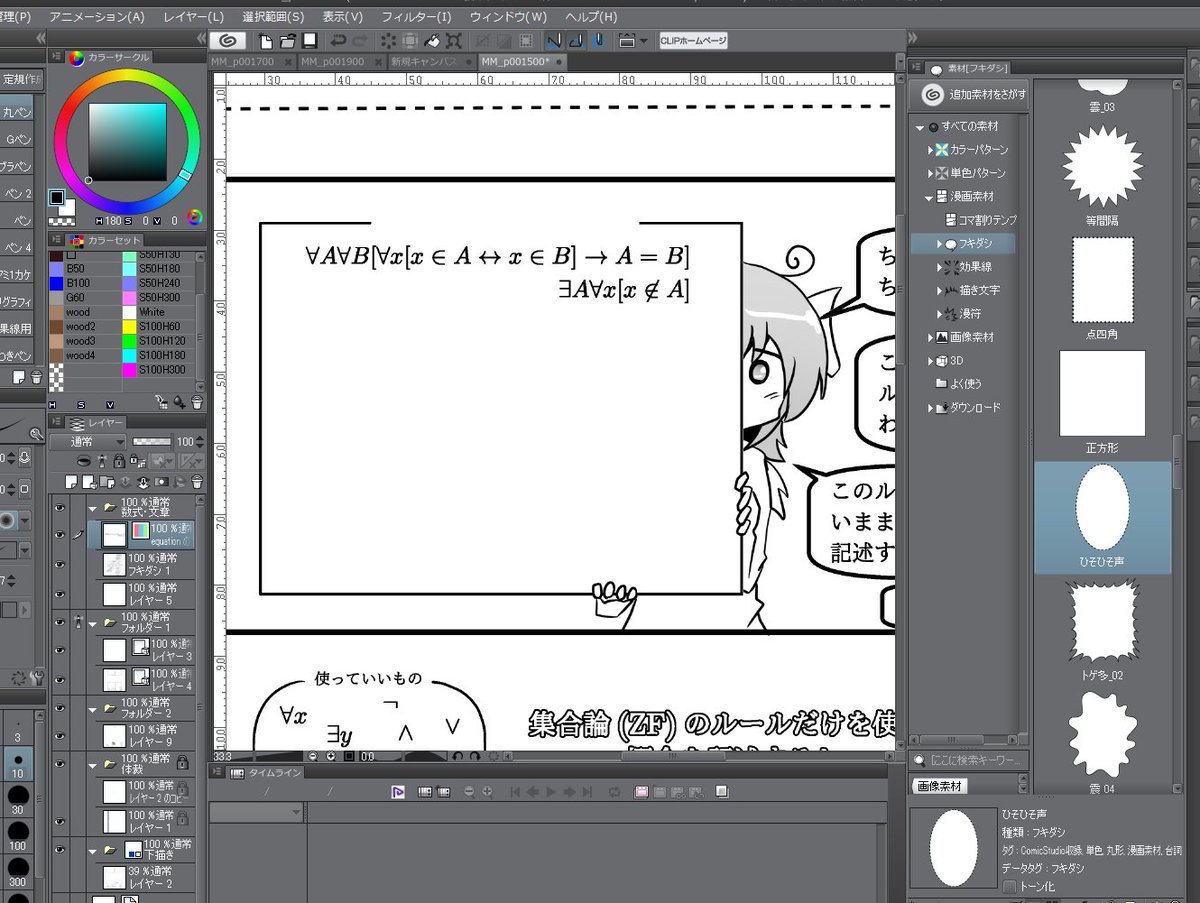Viewport: 1200px width, 903px height.
Task: Enable the トーン化 checkbox
Action: click(1009, 887)
